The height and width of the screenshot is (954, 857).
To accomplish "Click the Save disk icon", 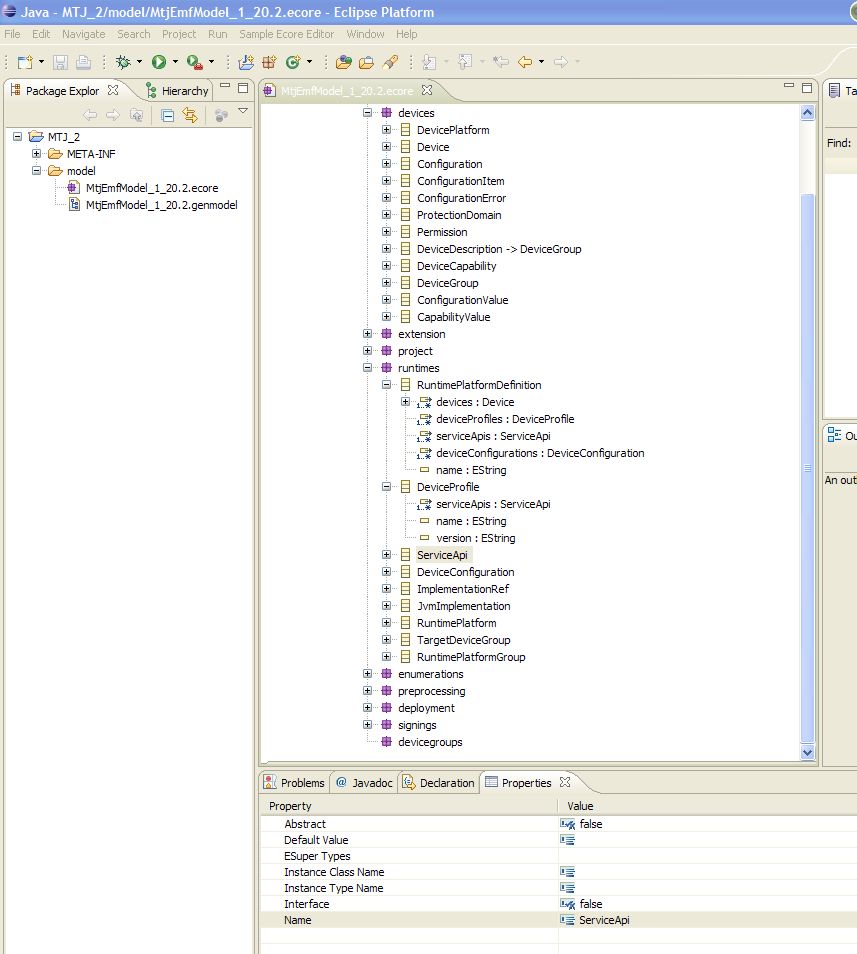I will 60,61.
